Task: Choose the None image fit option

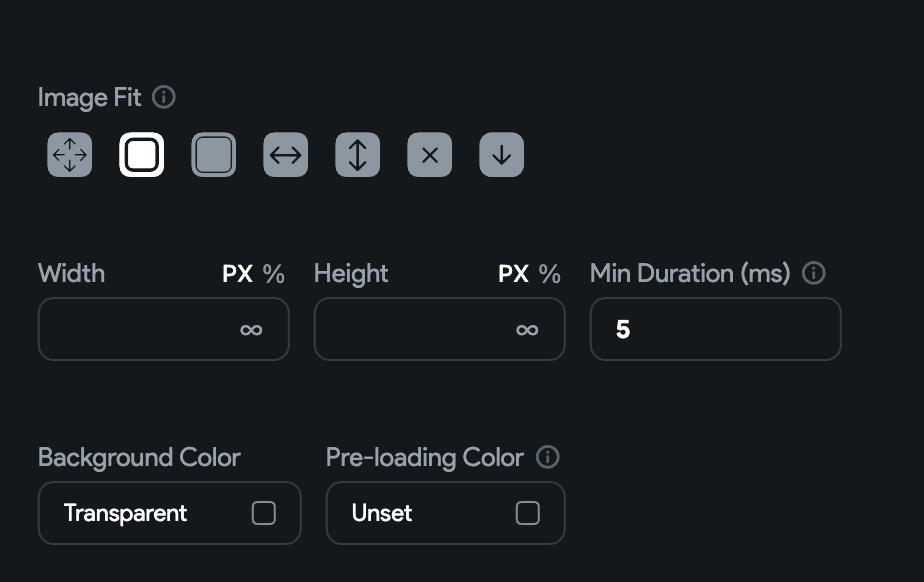Action: 429,154
